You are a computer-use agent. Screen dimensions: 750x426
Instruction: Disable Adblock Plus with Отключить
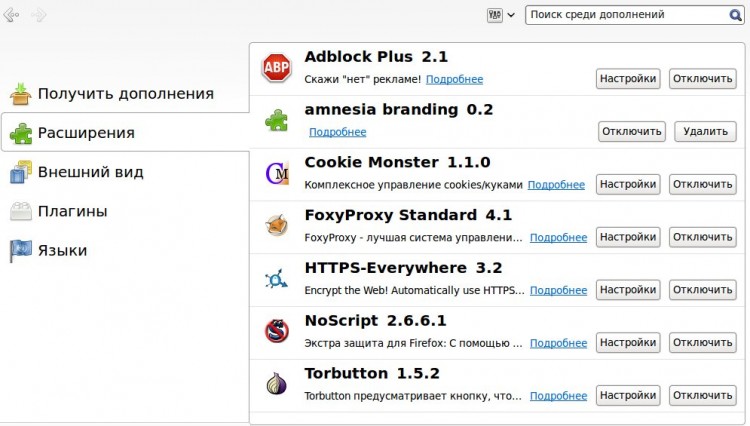coord(702,79)
